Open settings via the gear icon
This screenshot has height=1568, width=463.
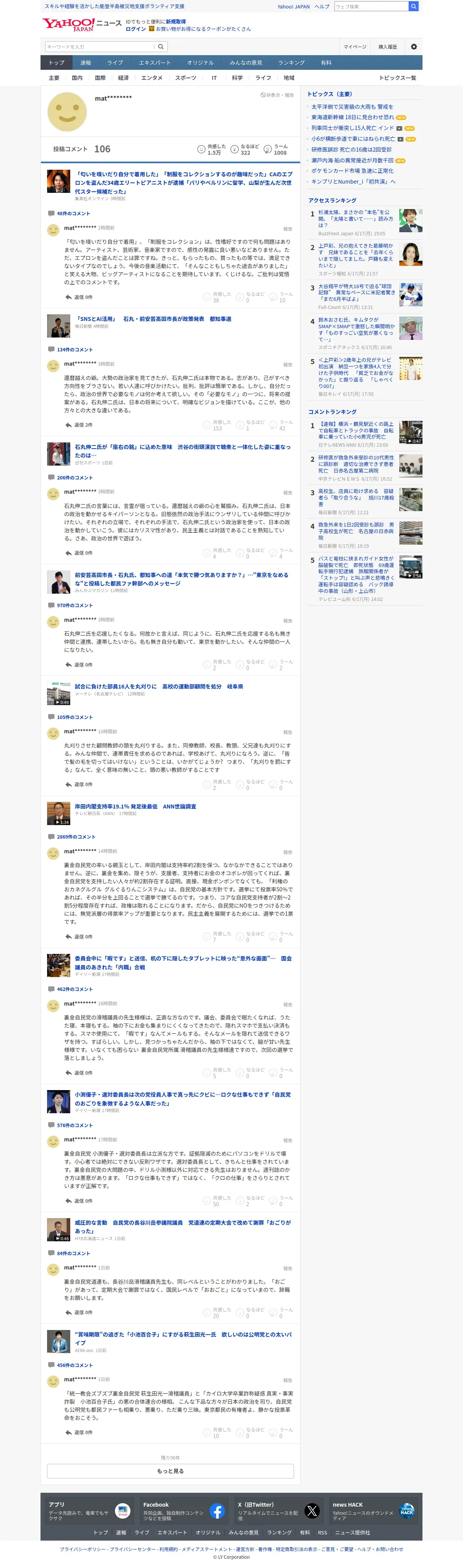pyautogui.click(x=414, y=47)
